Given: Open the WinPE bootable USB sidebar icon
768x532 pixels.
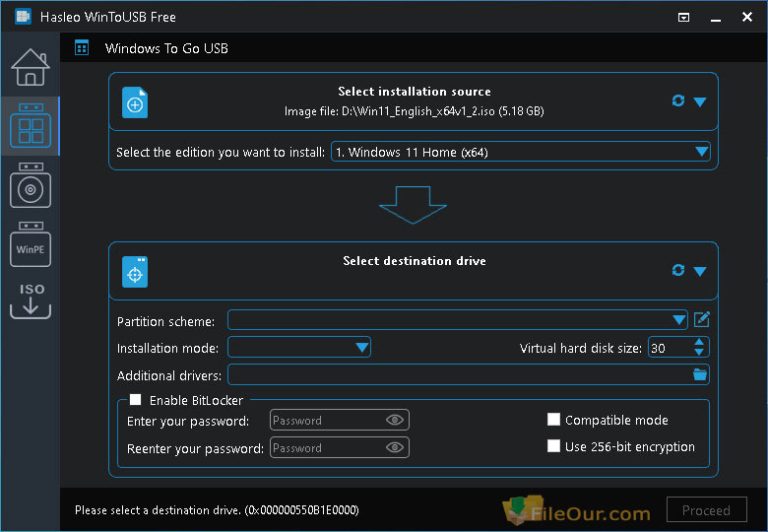Looking at the screenshot, I should (30, 244).
